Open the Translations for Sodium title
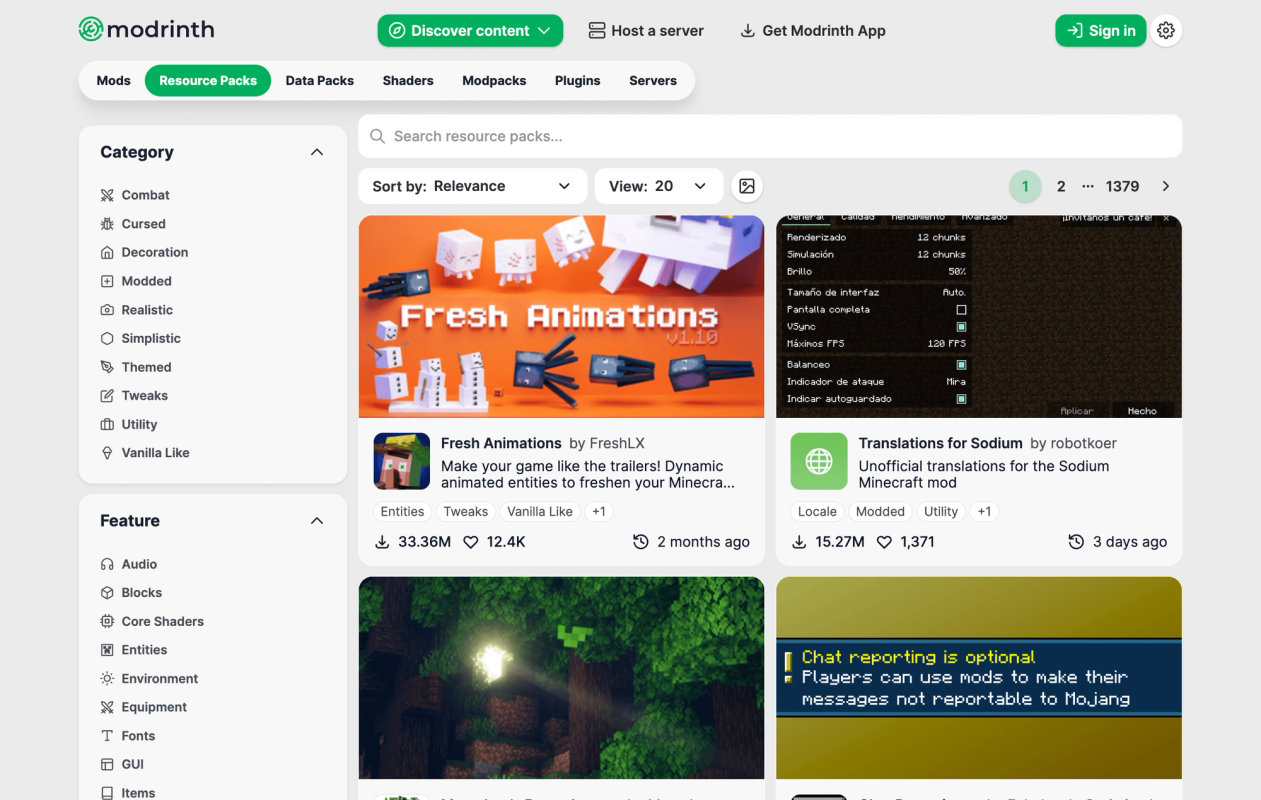Image resolution: width=1261 pixels, height=800 pixels. click(940, 443)
